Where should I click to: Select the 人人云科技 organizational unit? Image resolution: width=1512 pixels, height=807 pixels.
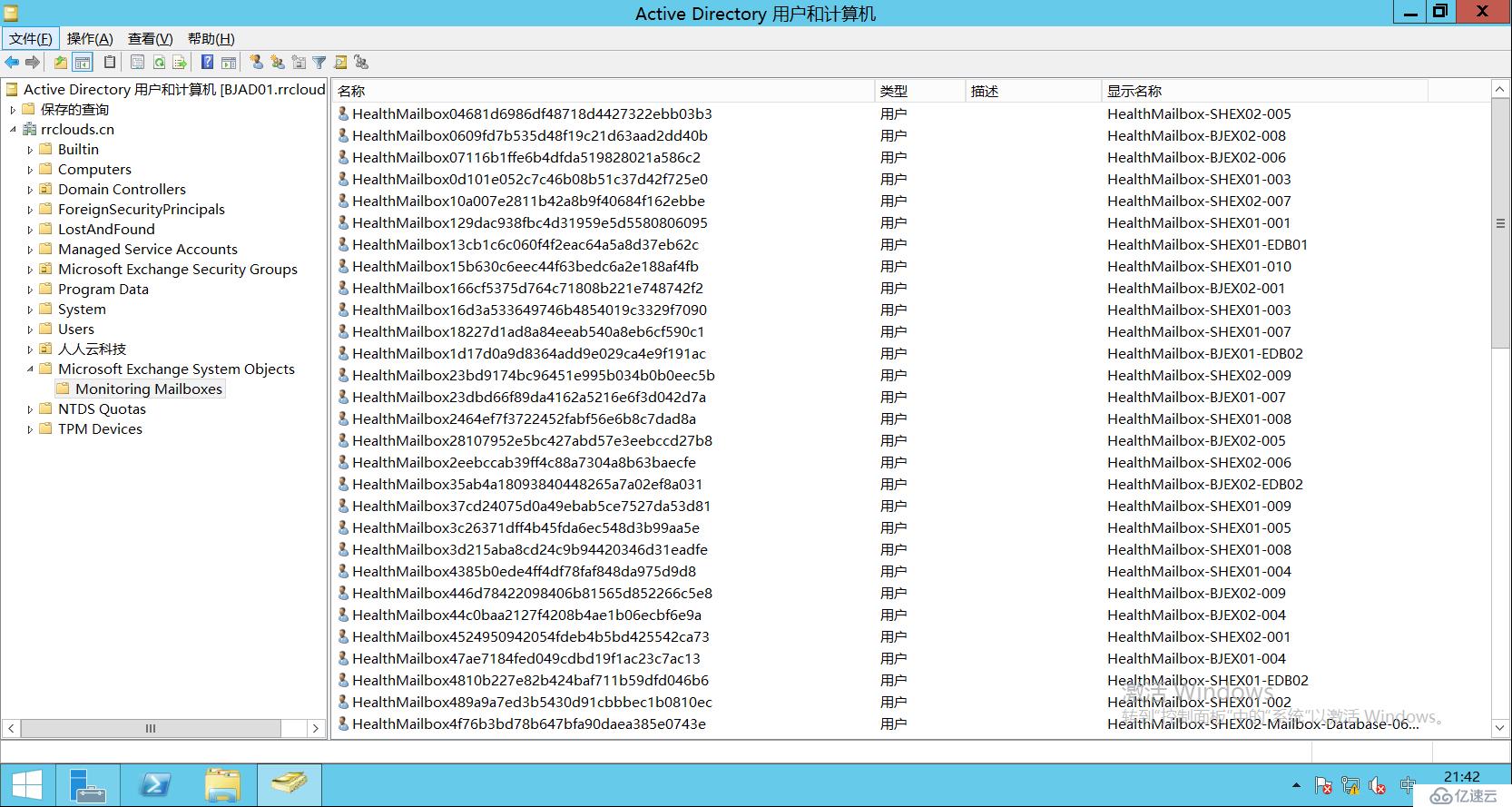[x=92, y=349]
